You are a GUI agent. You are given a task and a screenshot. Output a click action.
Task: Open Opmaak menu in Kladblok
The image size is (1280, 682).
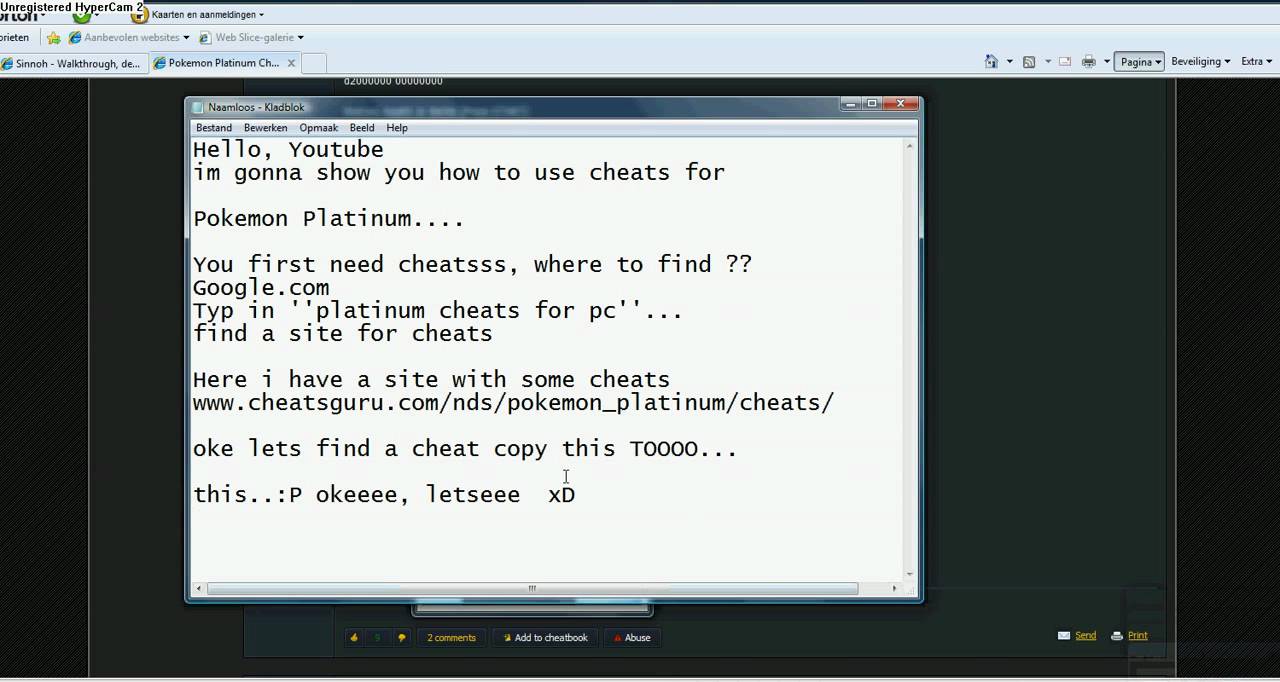click(x=319, y=128)
